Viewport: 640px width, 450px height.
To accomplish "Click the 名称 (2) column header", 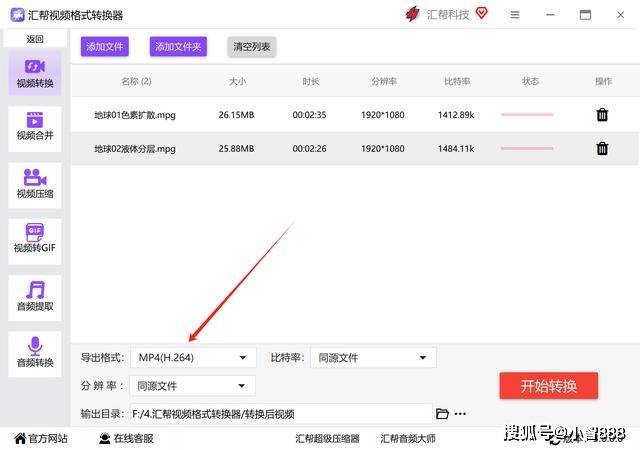I will [x=136, y=81].
